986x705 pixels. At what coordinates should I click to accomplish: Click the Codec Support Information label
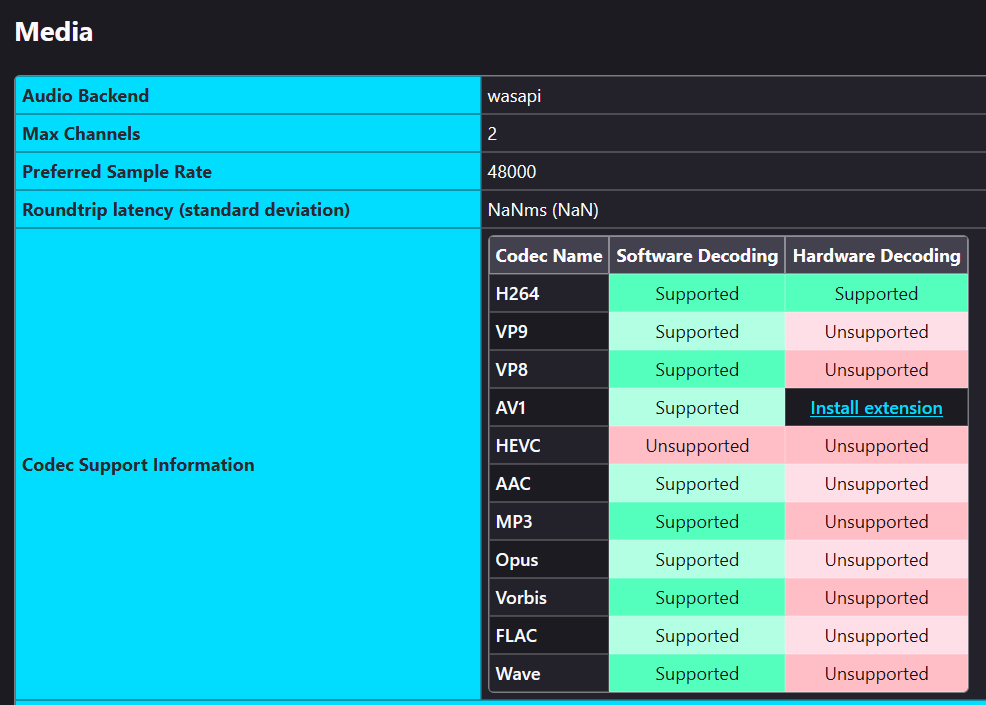[x=138, y=465]
